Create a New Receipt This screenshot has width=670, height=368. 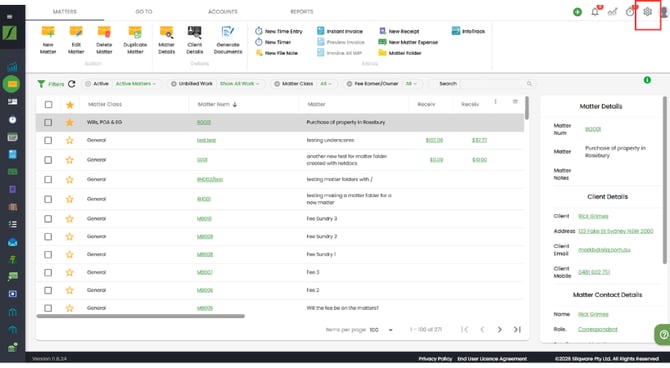tap(399, 31)
